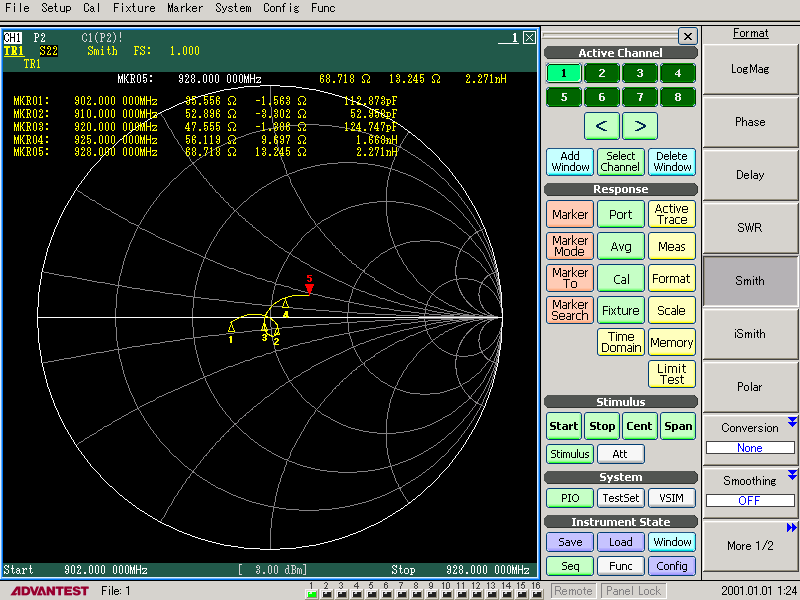Open the trace Memory function
The height and width of the screenshot is (600, 800).
pyautogui.click(x=671, y=342)
